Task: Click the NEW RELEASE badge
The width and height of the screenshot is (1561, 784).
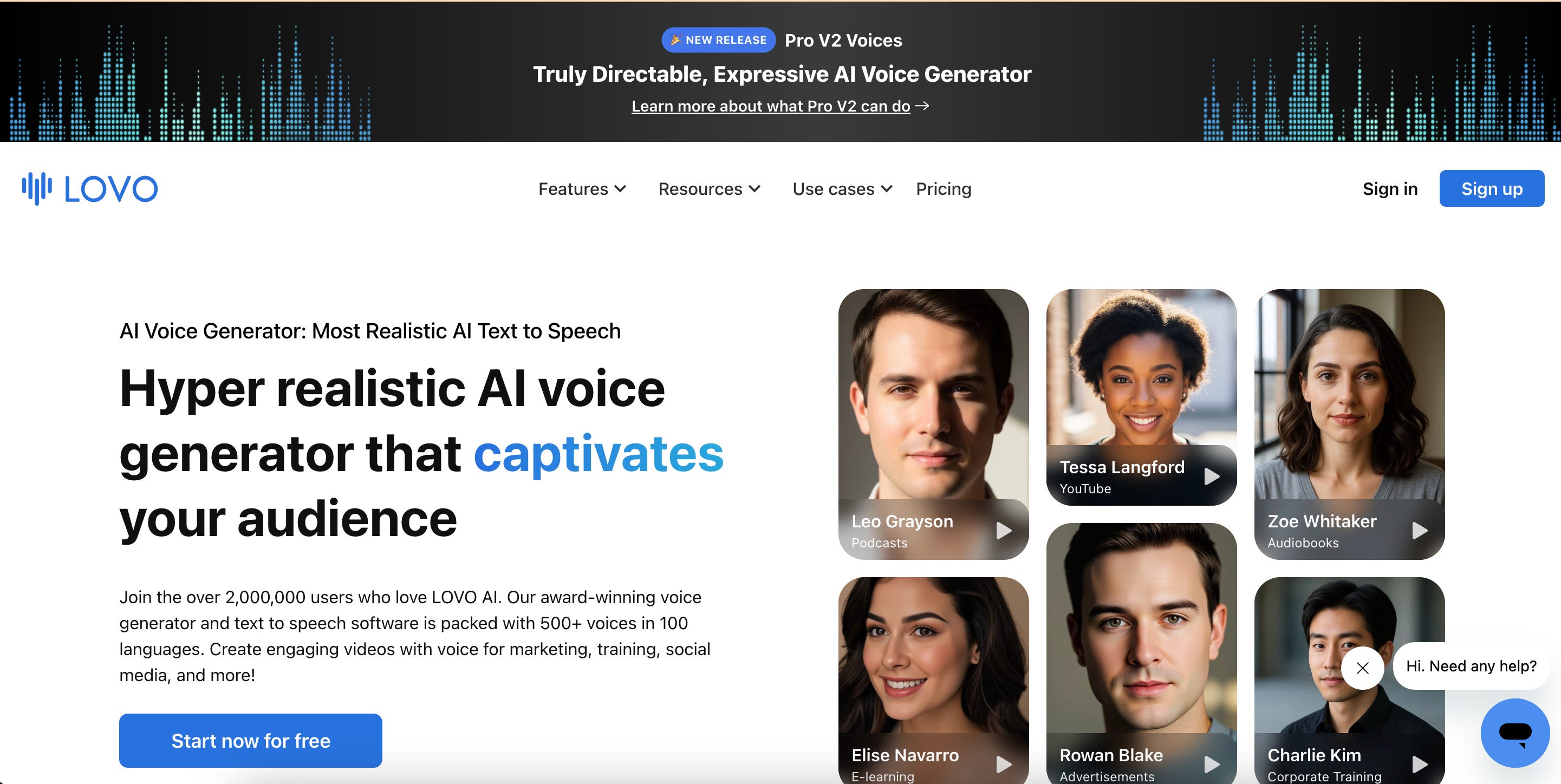Action: (x=718, y=40)
